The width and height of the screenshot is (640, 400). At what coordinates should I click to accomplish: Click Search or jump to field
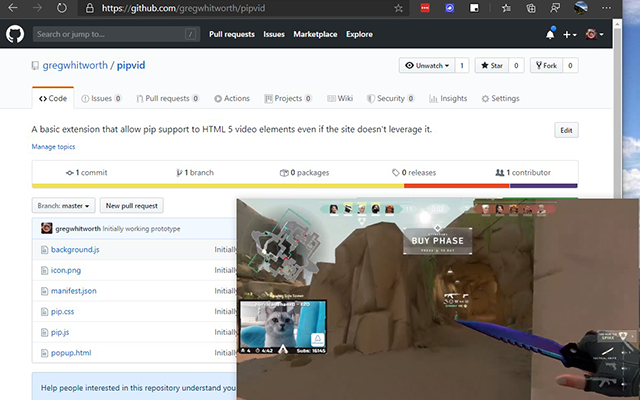(x=116, y=34)
